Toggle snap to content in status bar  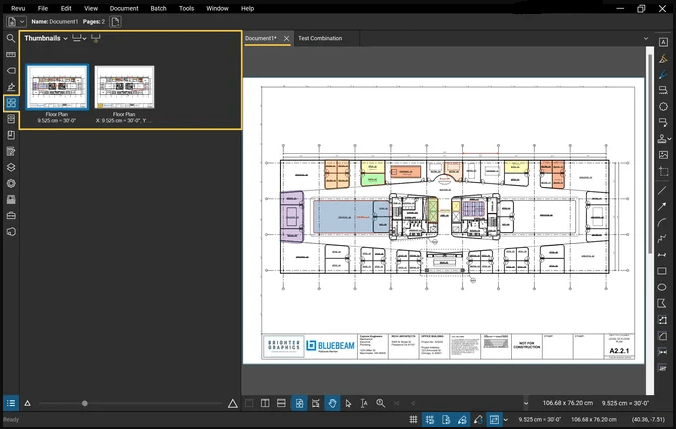[446, 419]
